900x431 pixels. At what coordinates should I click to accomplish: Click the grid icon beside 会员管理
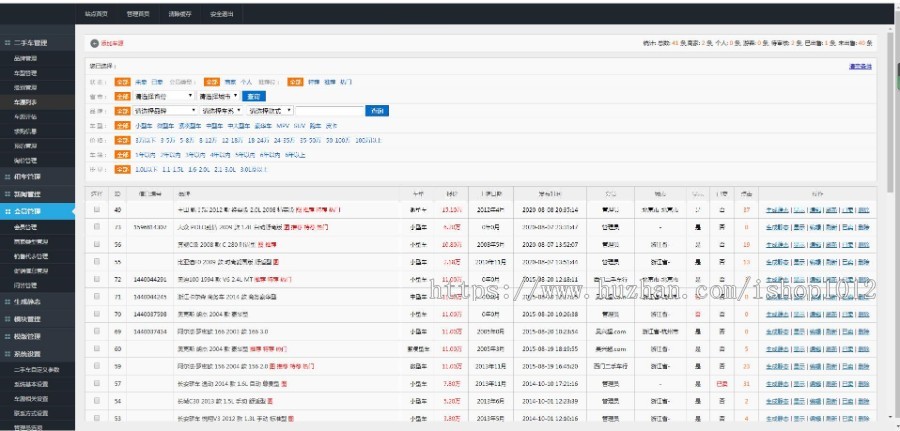point(6,212)
